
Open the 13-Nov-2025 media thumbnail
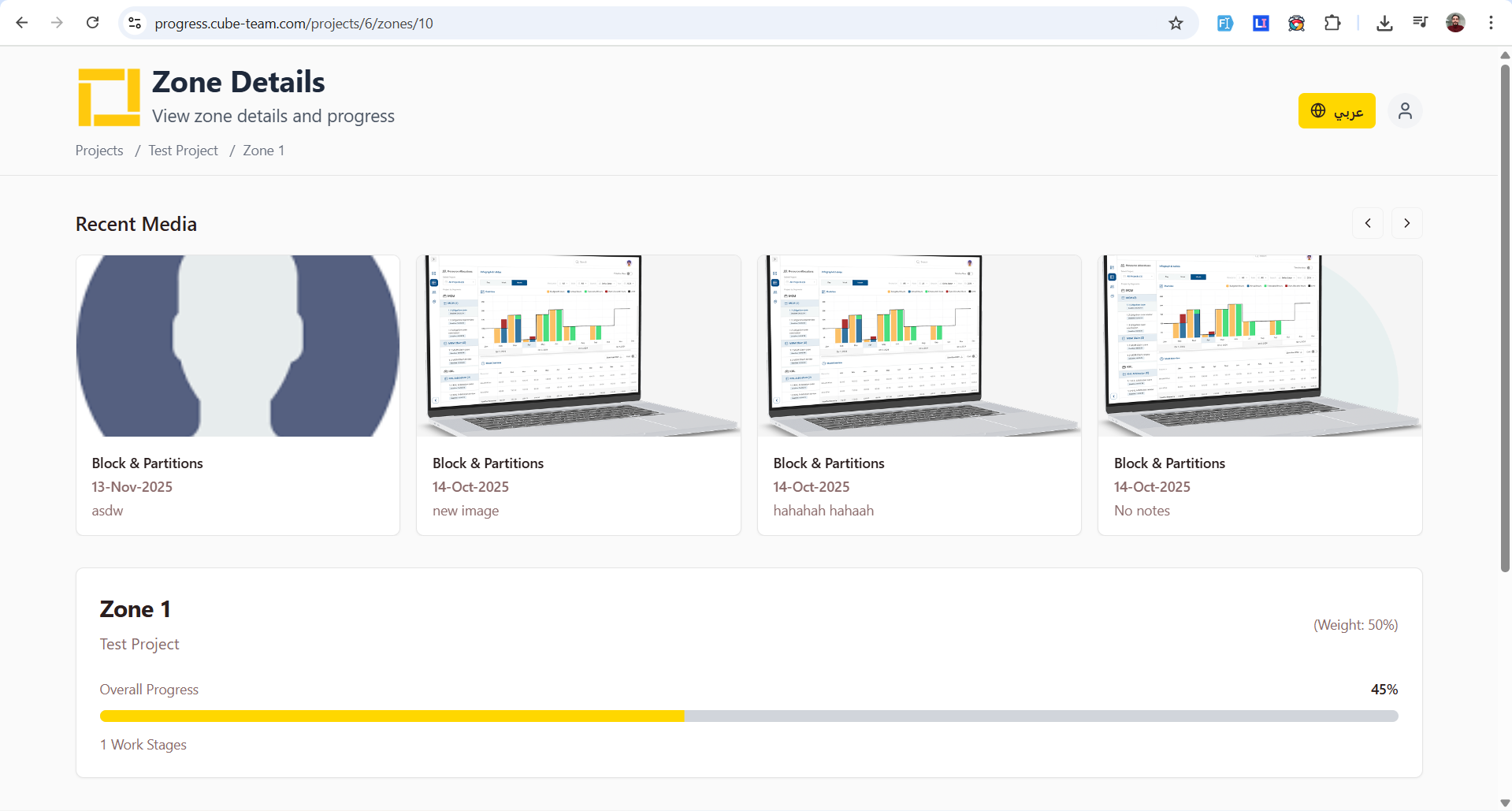point(238,346)
